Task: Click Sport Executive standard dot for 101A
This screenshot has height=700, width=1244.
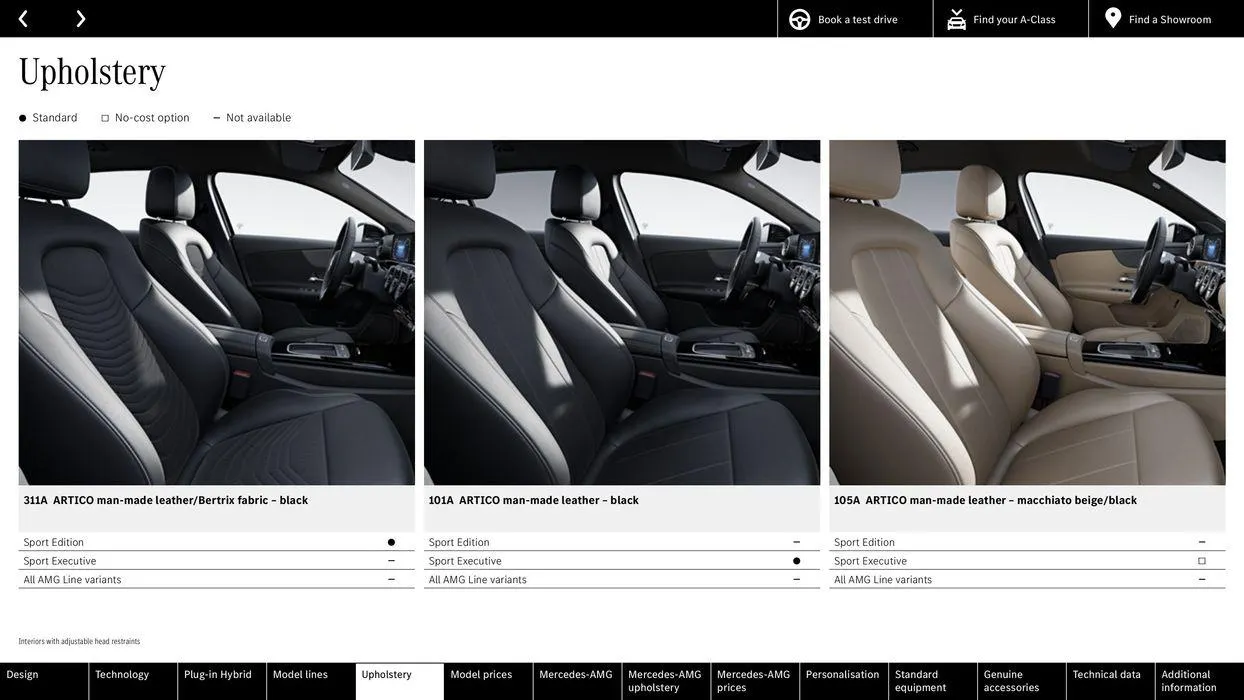Action: pos(796,562)
